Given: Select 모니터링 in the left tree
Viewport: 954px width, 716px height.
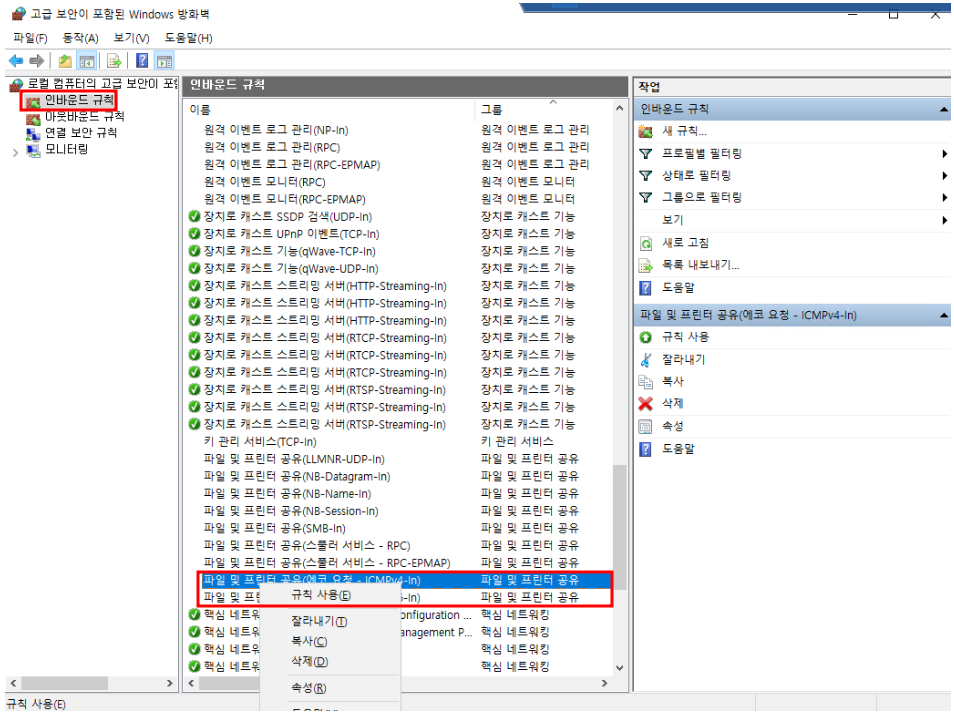Looking at the screenshot, I should (66, 149).
